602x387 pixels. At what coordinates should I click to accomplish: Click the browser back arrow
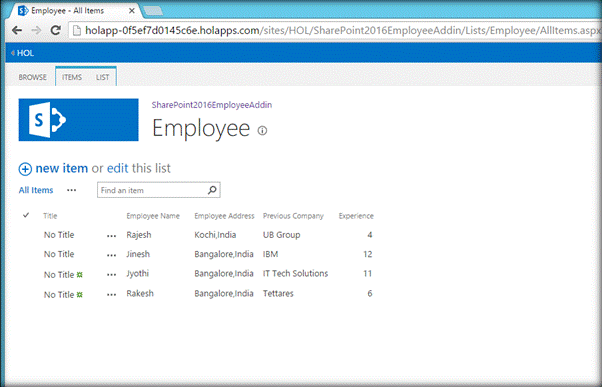click(x=17, y=30)
